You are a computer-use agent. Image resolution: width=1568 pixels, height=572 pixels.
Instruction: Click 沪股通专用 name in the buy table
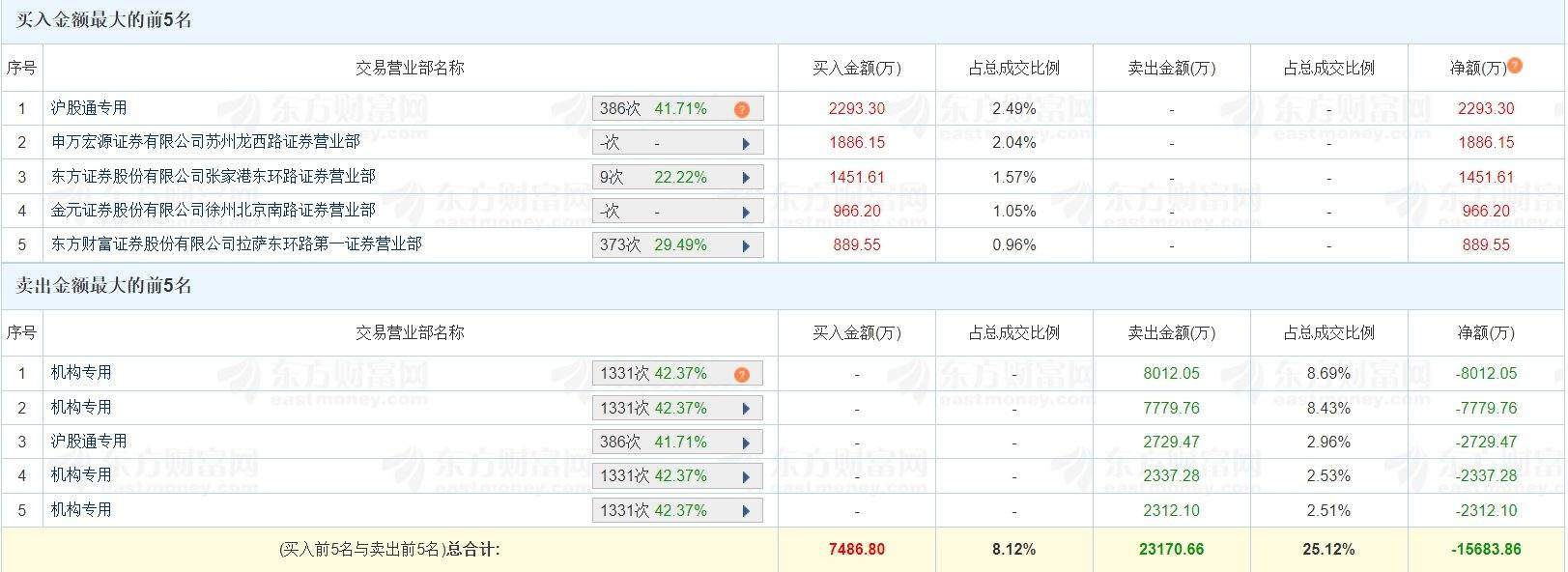89,108
